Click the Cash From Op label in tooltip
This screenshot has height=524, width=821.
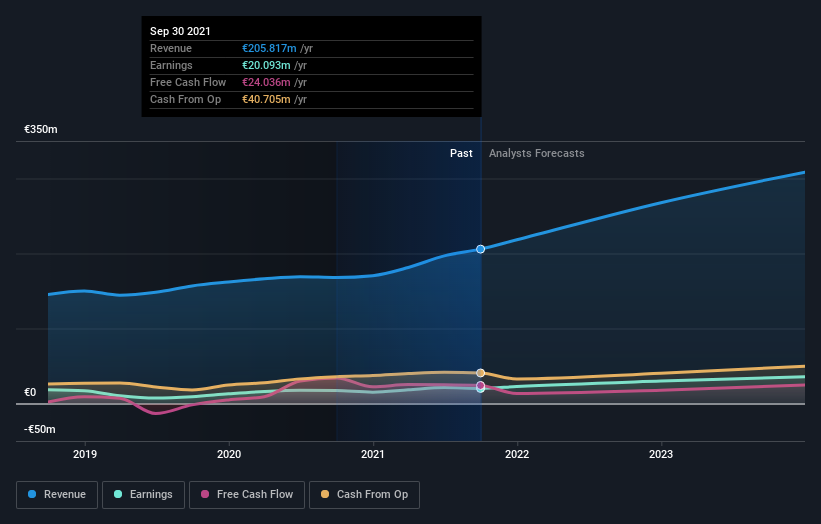tap(185, 99)
